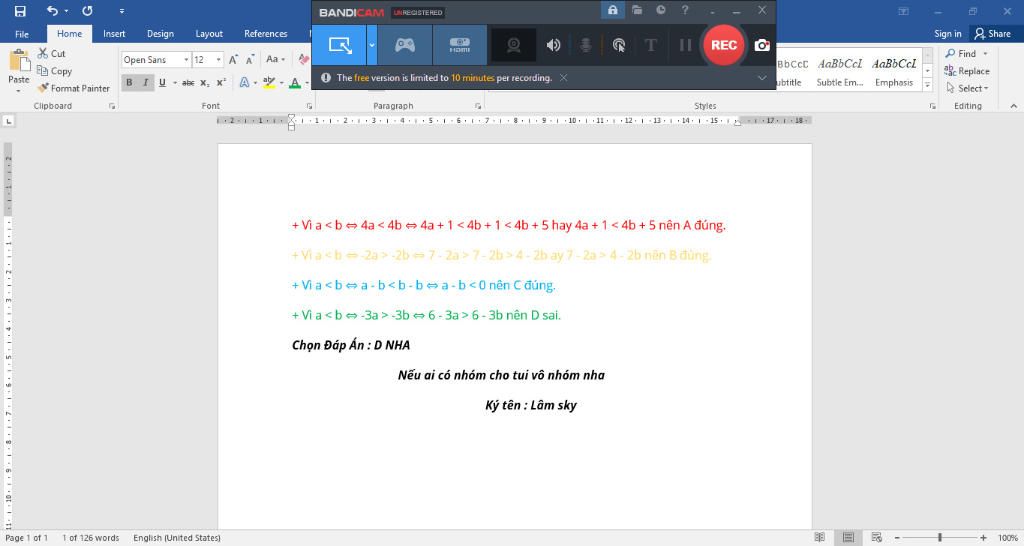Apply the Subtle Emphasis style
The image size is (1024, 546).
point(840,72)
